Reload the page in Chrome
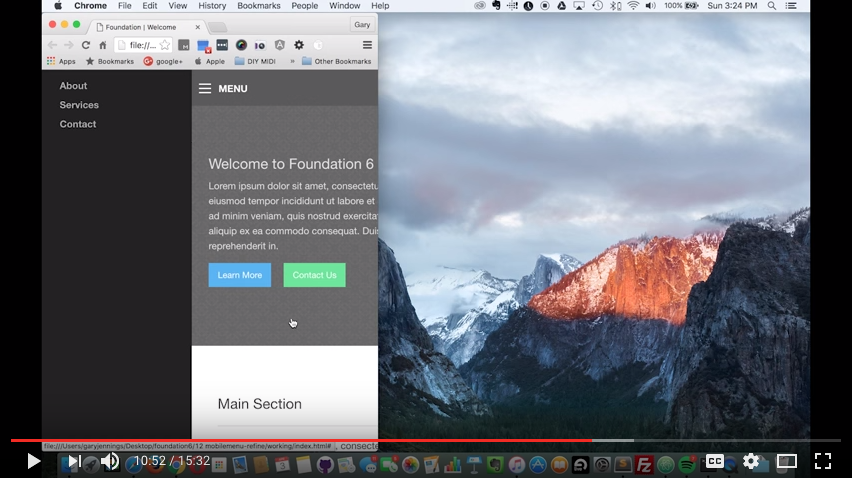 [x=86, y=45]
